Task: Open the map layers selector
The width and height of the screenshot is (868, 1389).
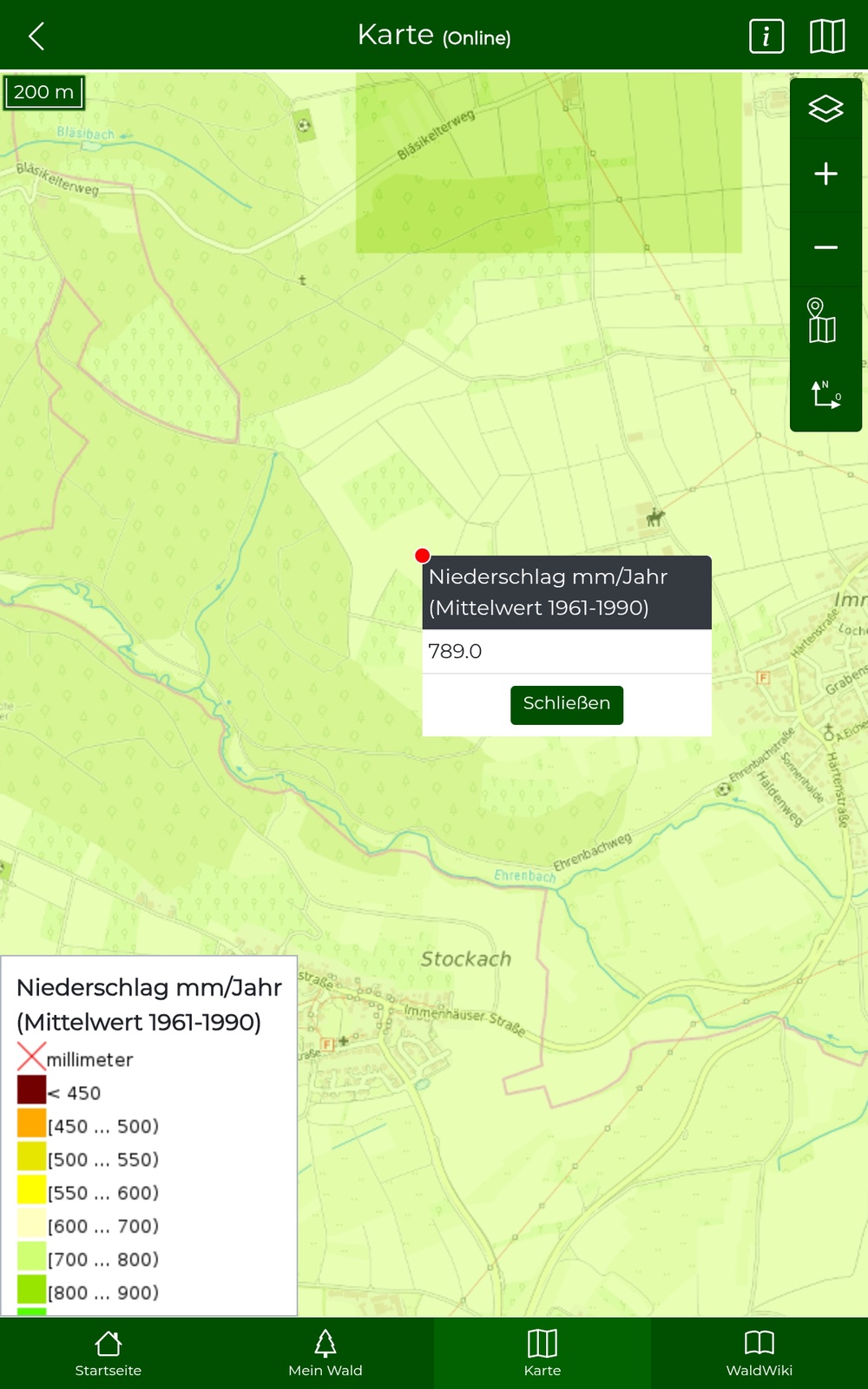Action: coord(825,109)
